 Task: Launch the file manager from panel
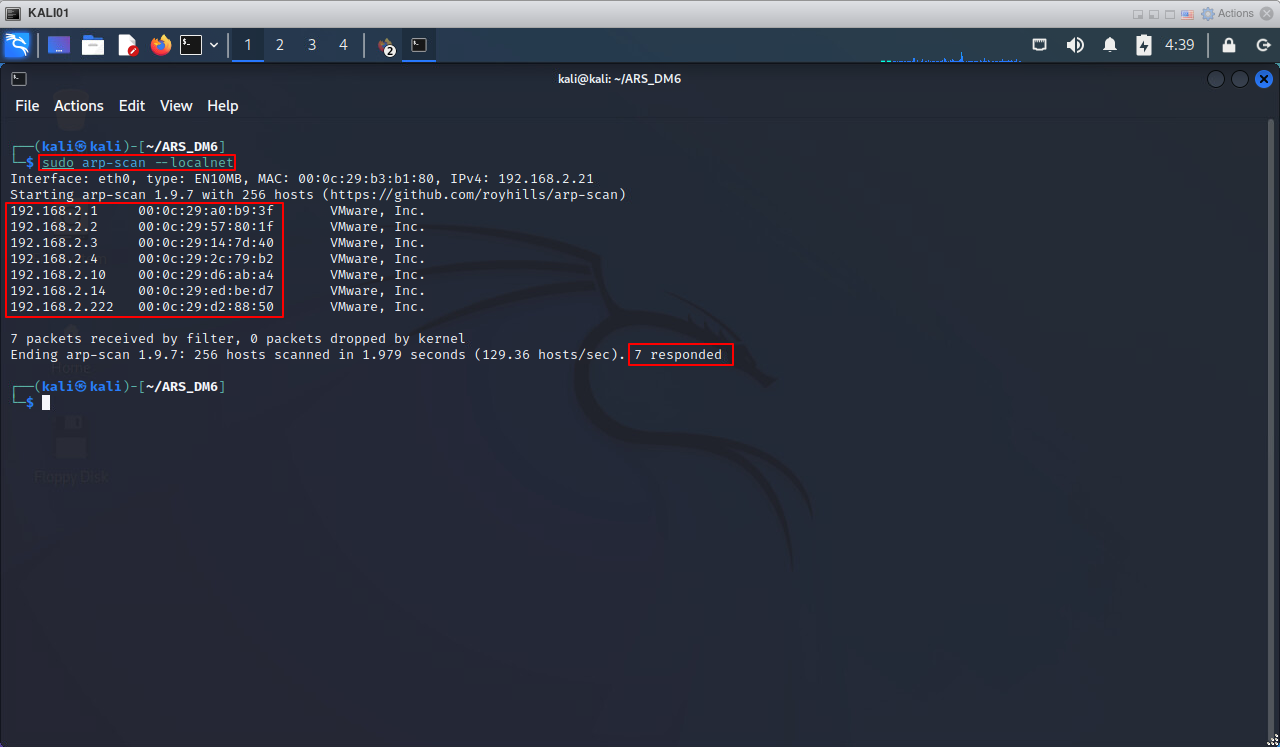coord(93,45)
